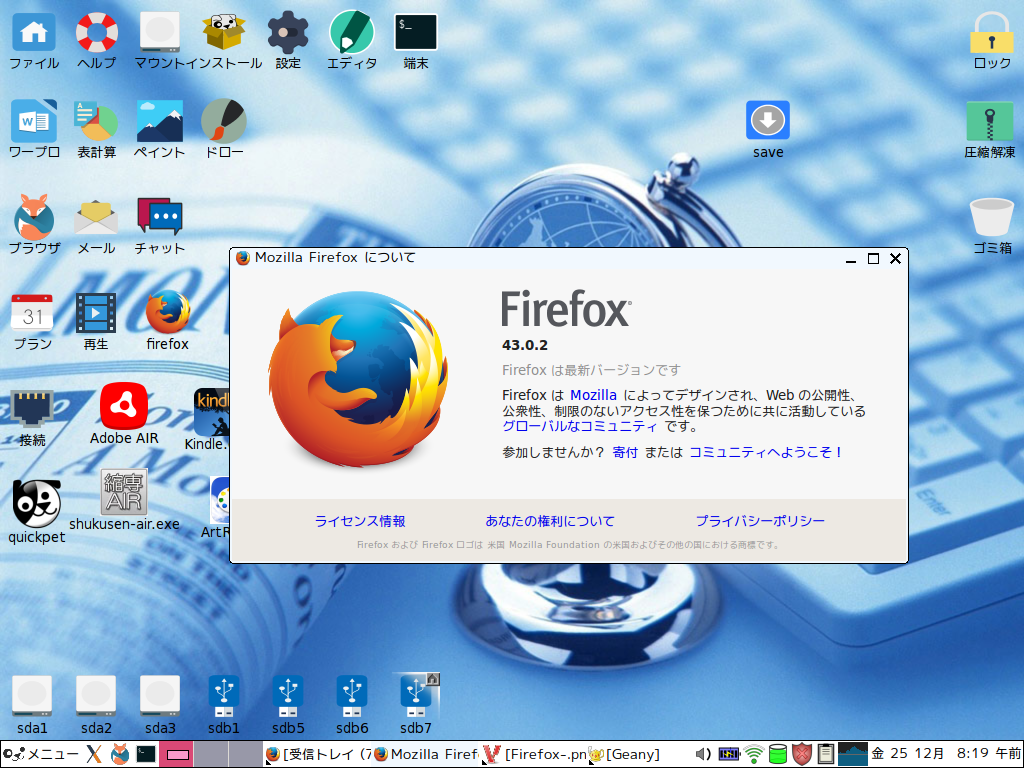Open the sda2 drive icon

pos(96,696)
